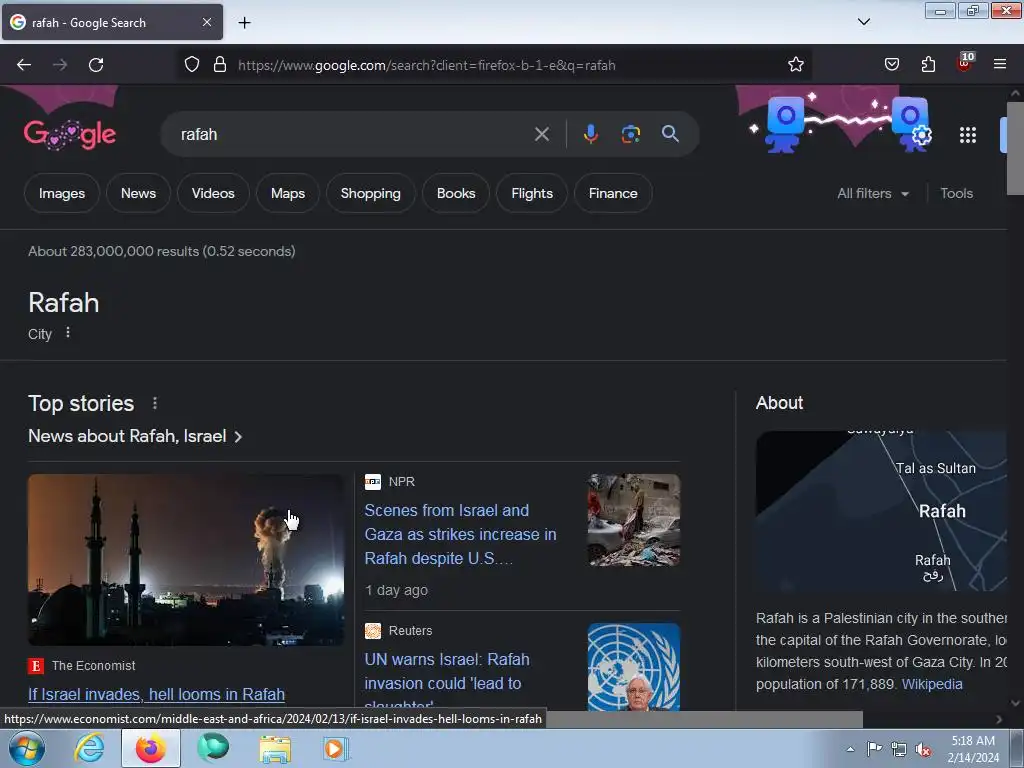
Task: Open a new tab with the plus button
Action: coord(244,23)
